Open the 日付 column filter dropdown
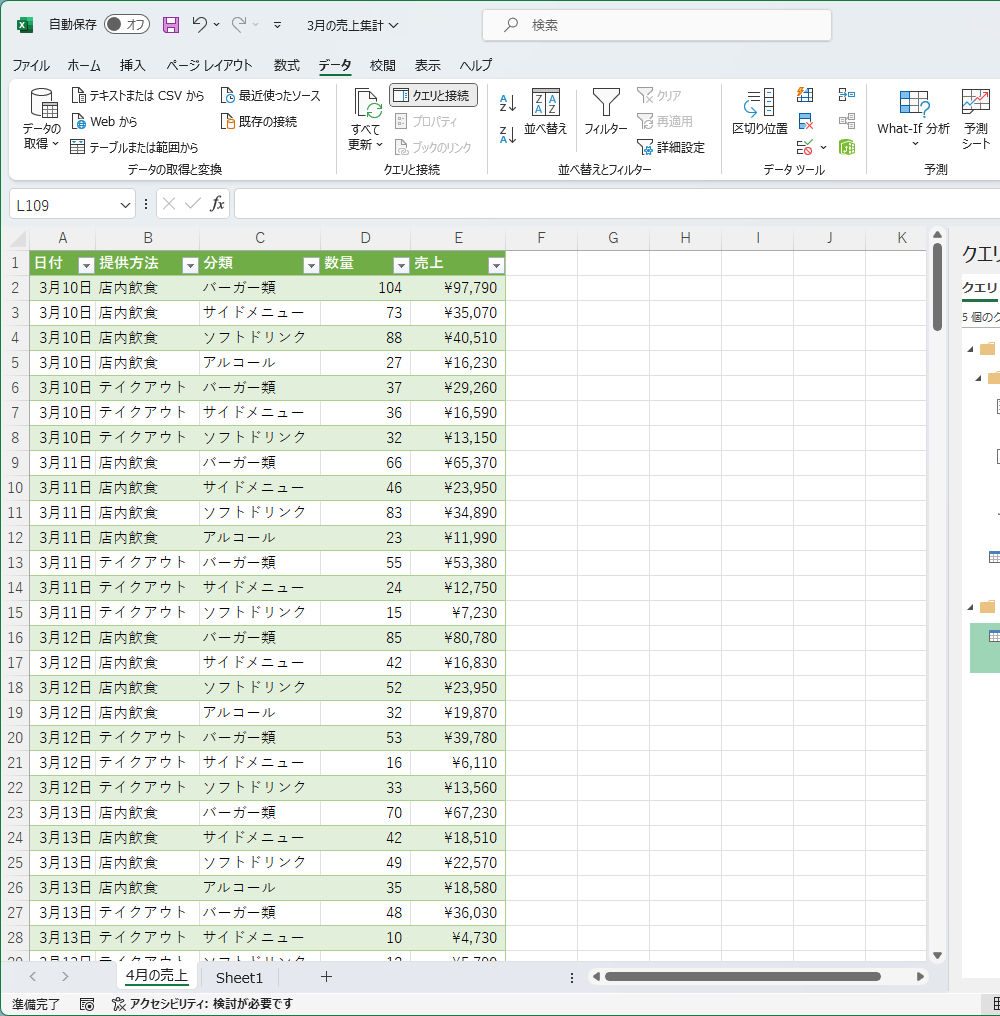The image size is (1000, 1016). [x=86, y=264]
